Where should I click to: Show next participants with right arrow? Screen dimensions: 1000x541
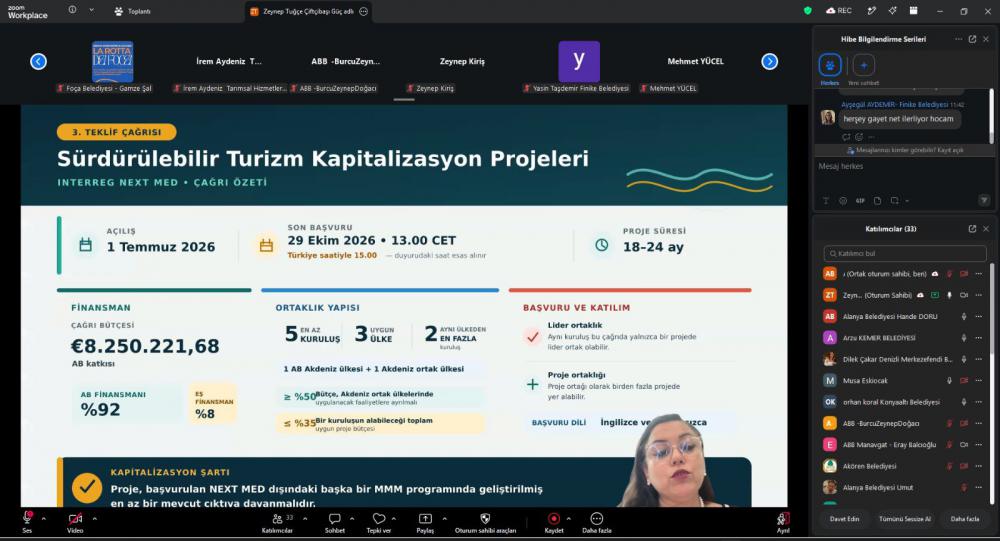tap(770, 61)
